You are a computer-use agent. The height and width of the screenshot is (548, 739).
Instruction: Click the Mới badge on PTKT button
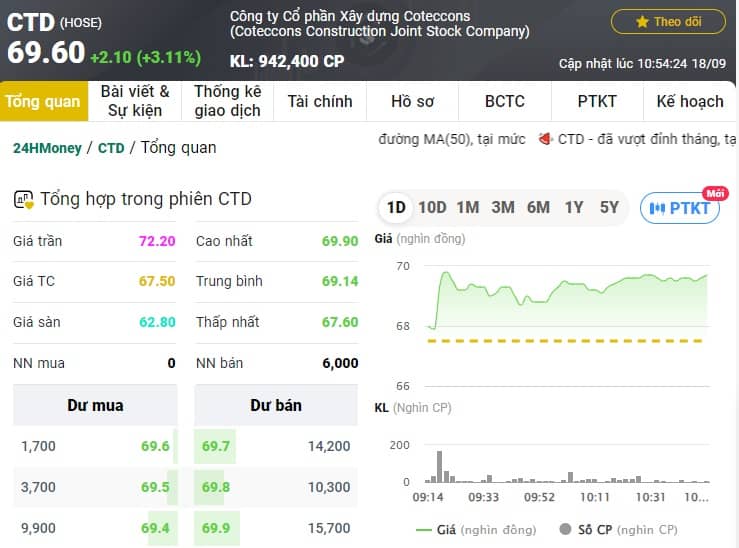point(715,193)
